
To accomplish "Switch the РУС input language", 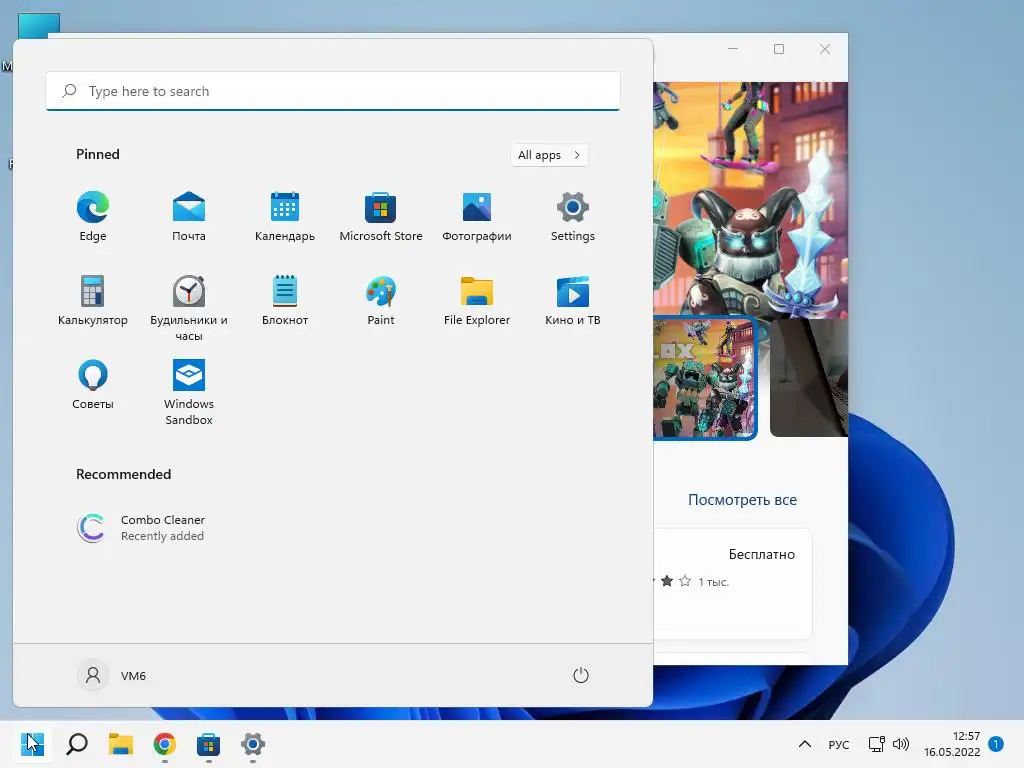I will point(839,744).
